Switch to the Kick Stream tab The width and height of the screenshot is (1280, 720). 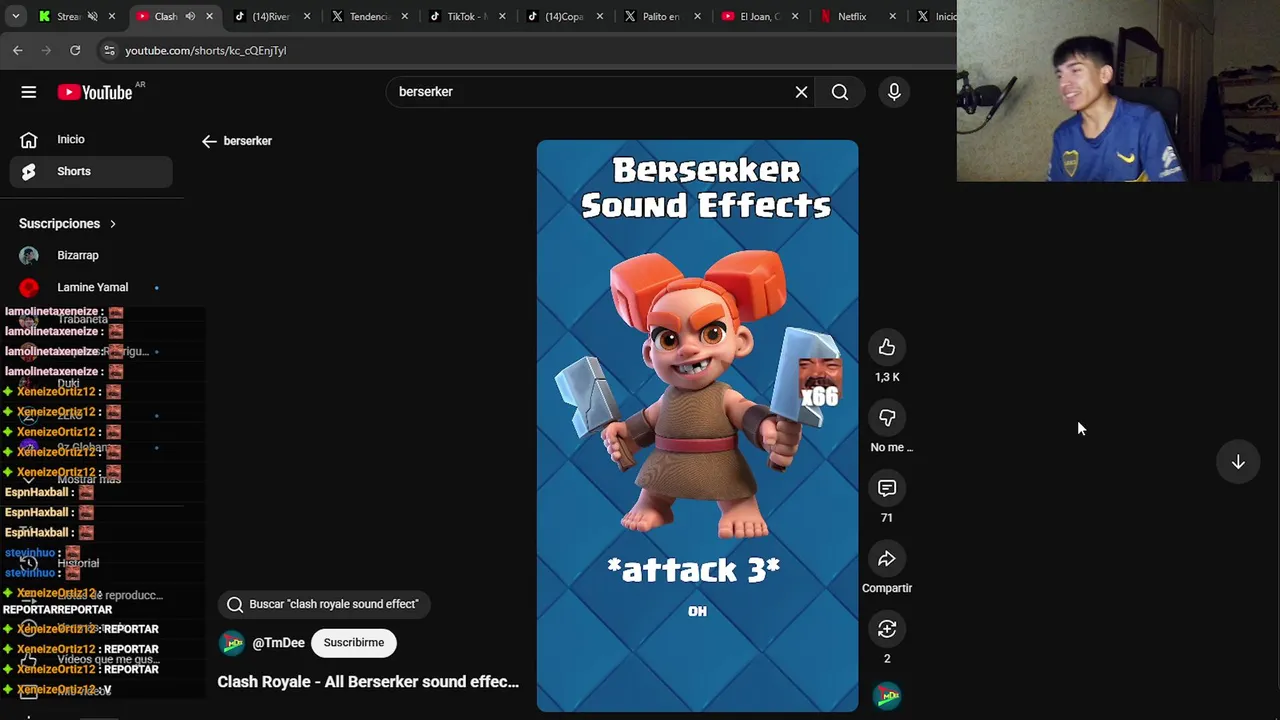point(68,16)
